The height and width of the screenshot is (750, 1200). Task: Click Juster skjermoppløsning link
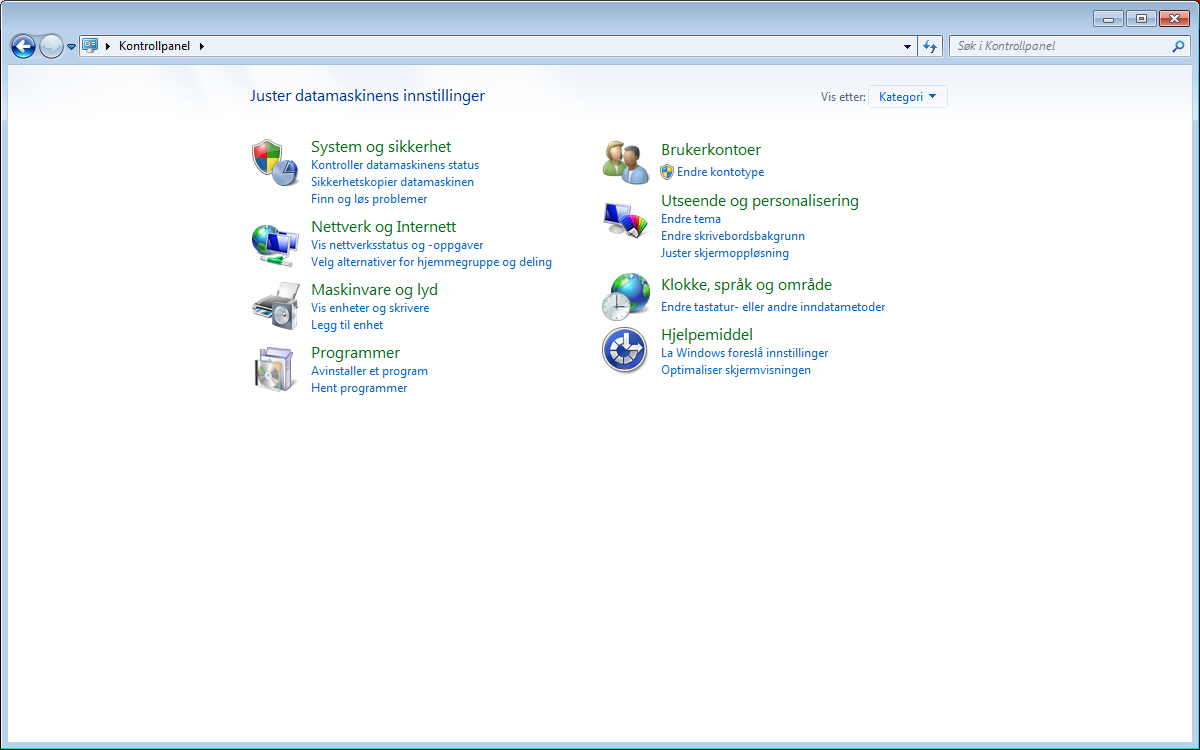pos(725,253)
